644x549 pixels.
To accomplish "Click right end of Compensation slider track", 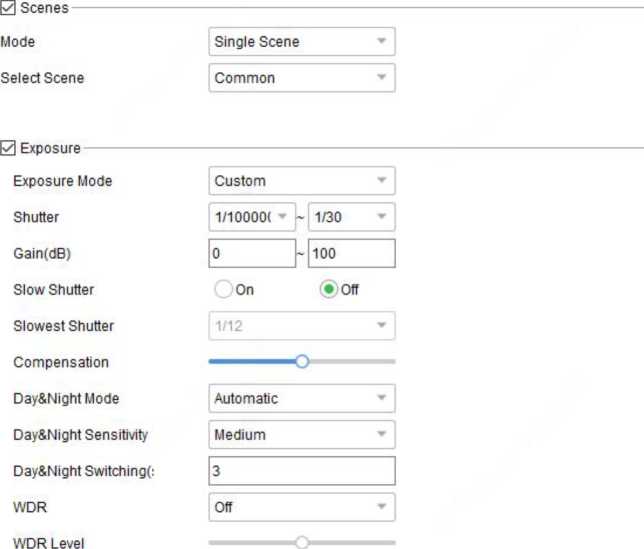I will click(x=391, y=362).
